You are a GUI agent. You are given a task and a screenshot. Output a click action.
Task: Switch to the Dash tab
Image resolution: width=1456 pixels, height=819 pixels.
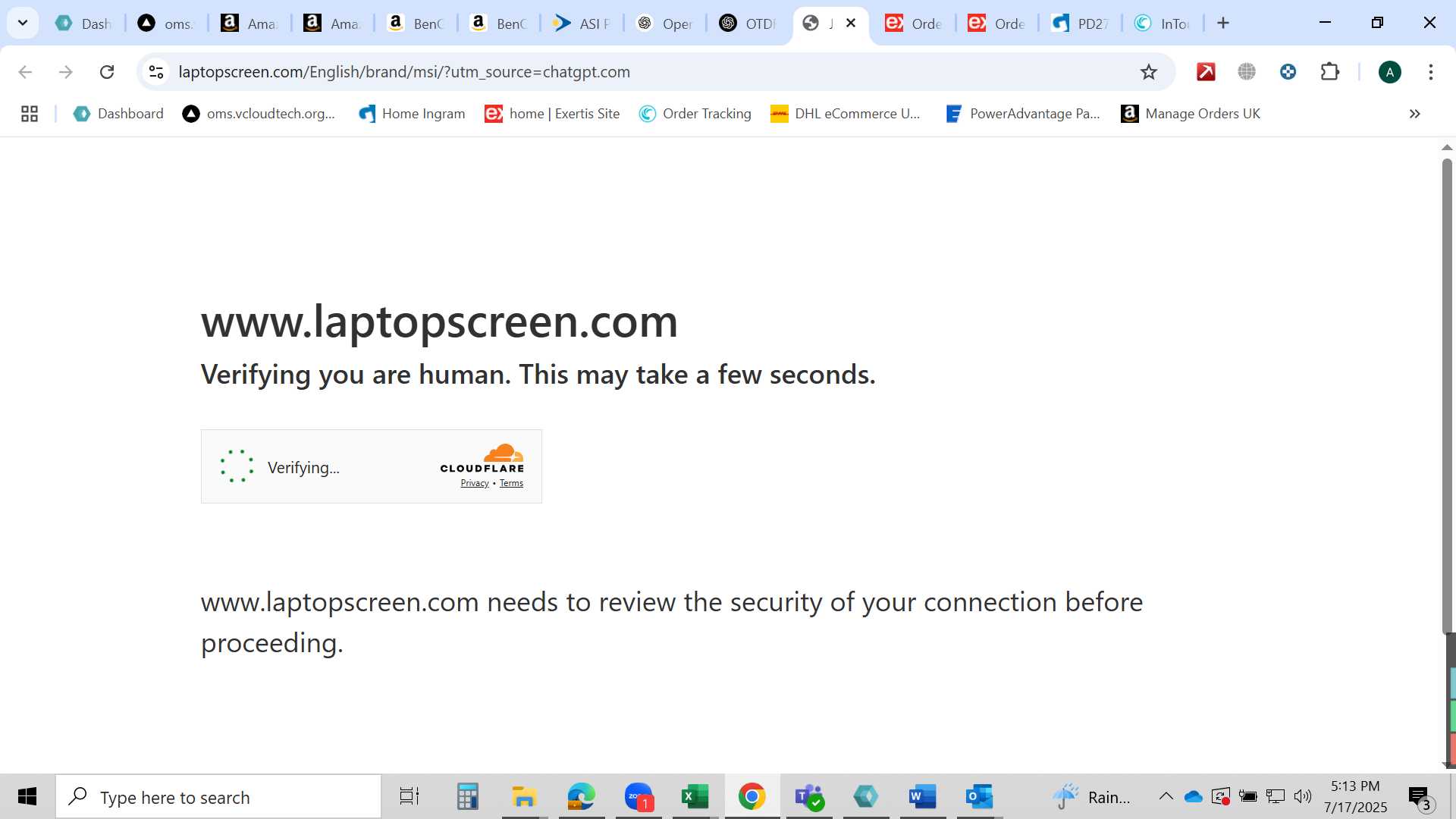(83, 24)
